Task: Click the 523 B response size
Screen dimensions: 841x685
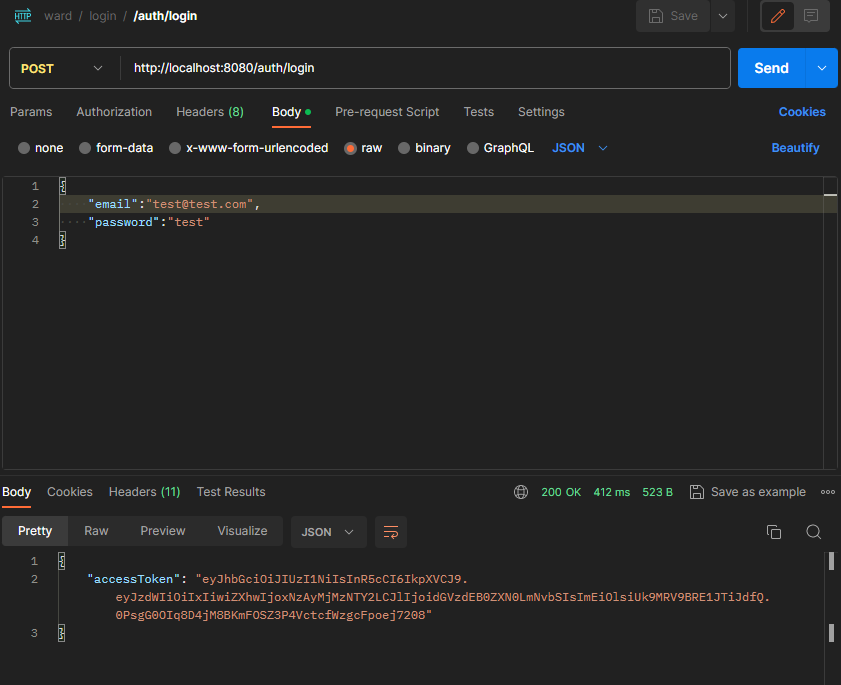Action: [x=658, y=492]
